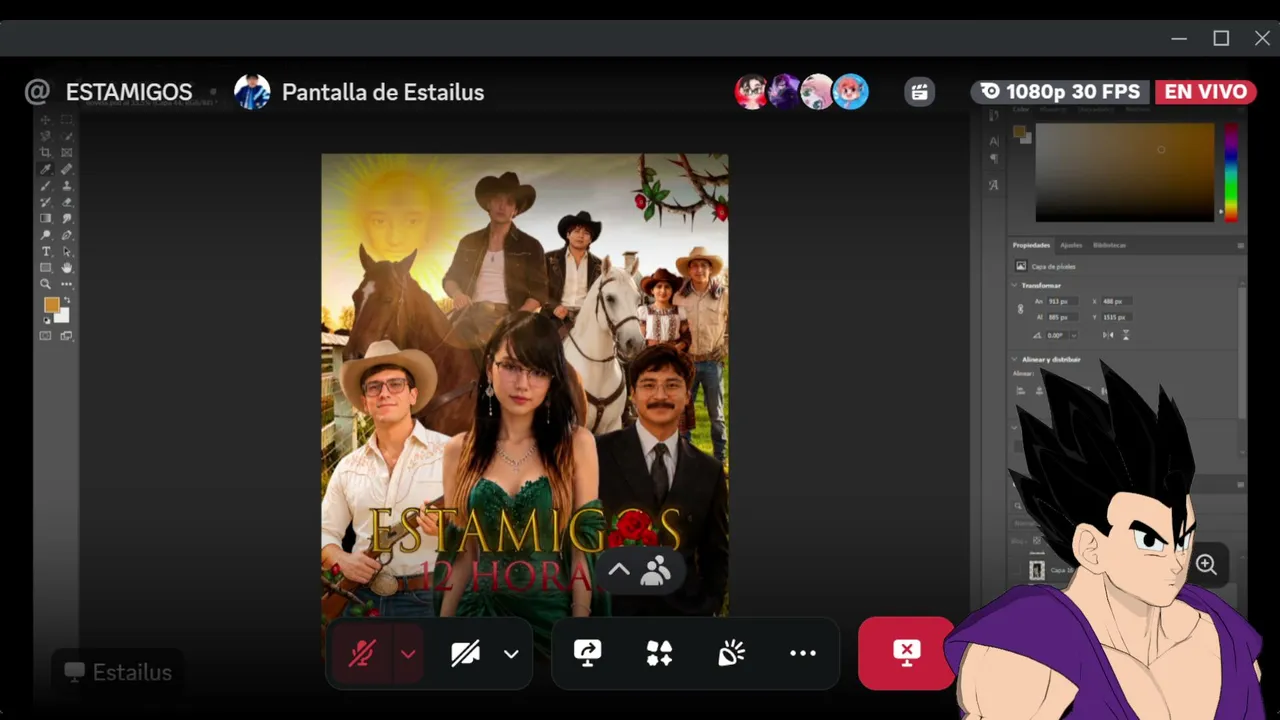1280x720 pixels.
Task: Toggle Quick Mask mode
Action: (45, 336)
